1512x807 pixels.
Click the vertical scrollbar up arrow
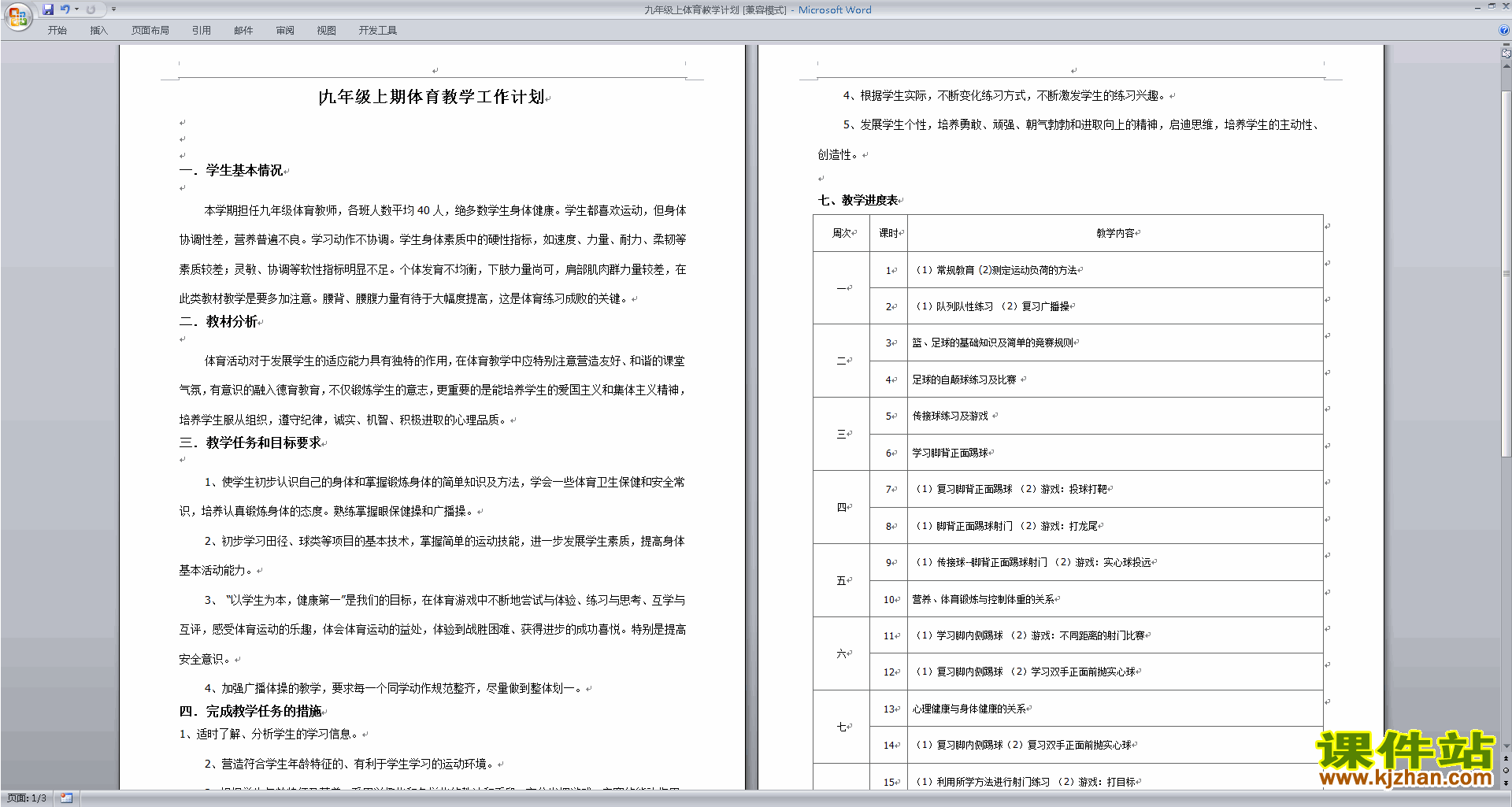click(1506, 66)
